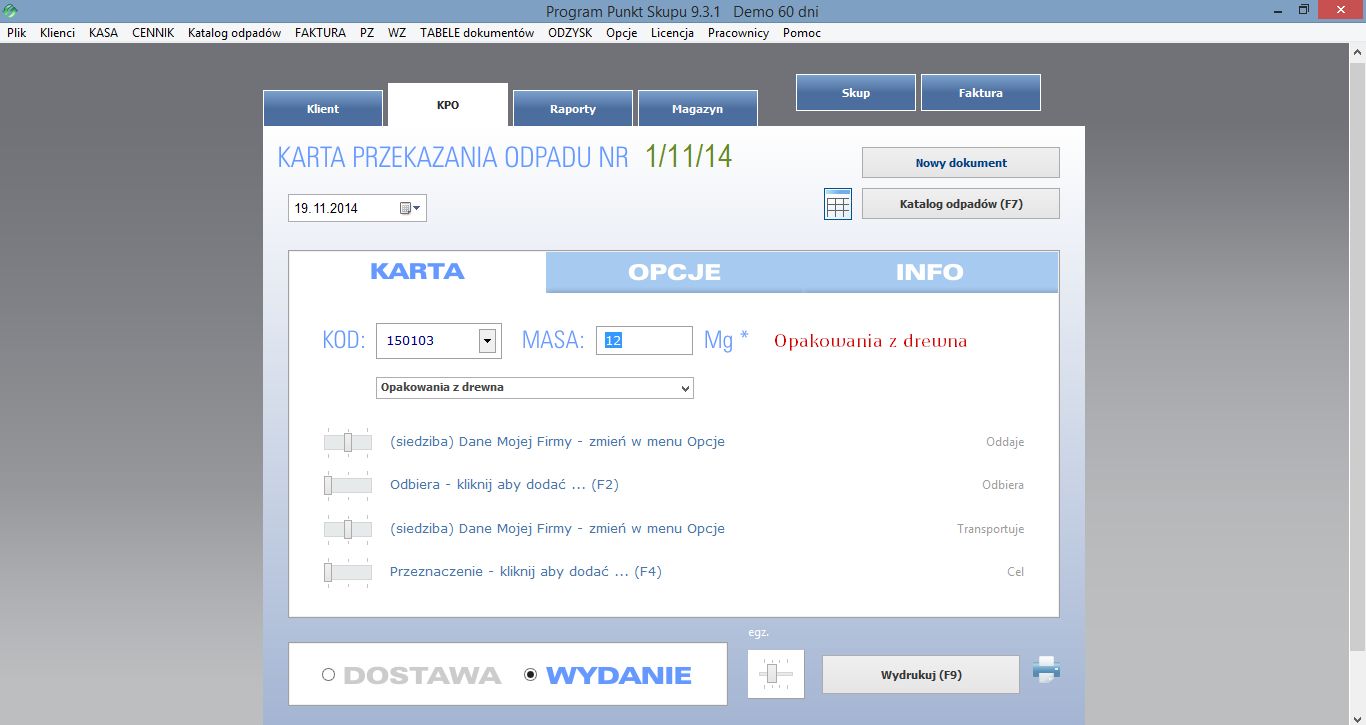Click the Katalog odpadów (F7) button
Image resolution: width=1366 pixels, height=725 pixels.
961,204
